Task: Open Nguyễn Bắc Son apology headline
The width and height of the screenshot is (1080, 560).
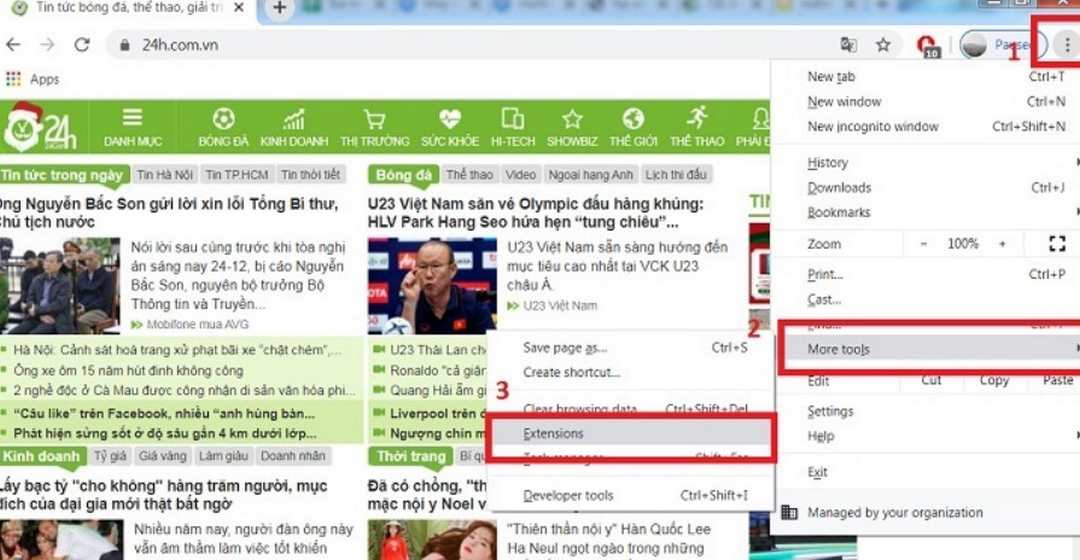Action: click(169, 213)
